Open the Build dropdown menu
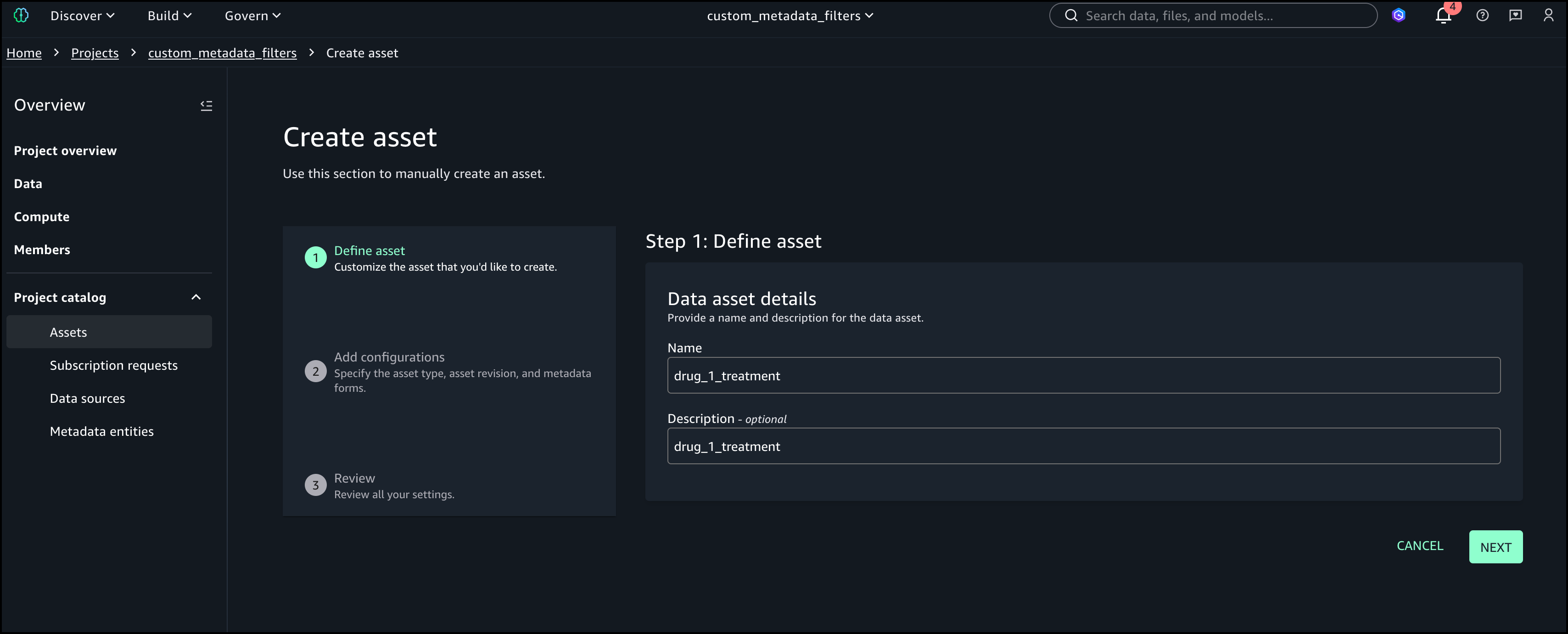1568x634 pixels. [169, 16]
